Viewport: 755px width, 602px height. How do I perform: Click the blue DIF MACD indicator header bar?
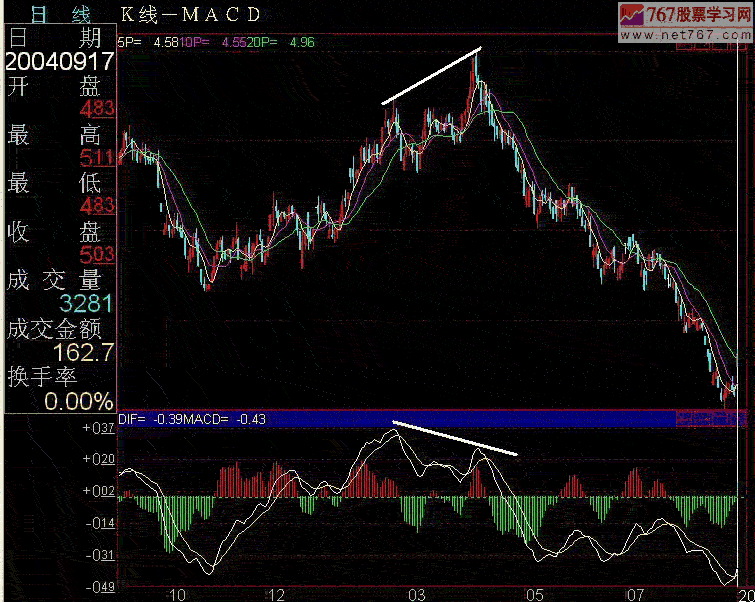pyautogui.click(x=430, y=418)
